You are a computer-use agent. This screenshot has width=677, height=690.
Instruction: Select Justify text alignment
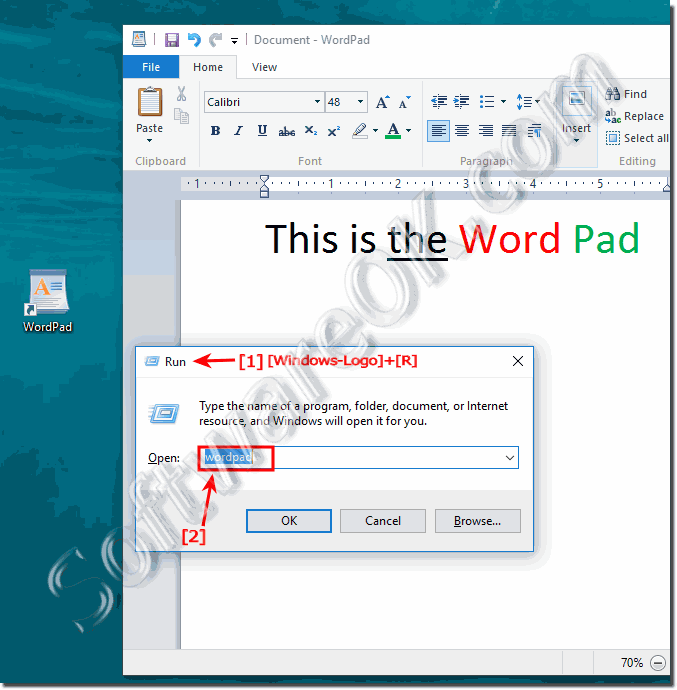(509, 131)
